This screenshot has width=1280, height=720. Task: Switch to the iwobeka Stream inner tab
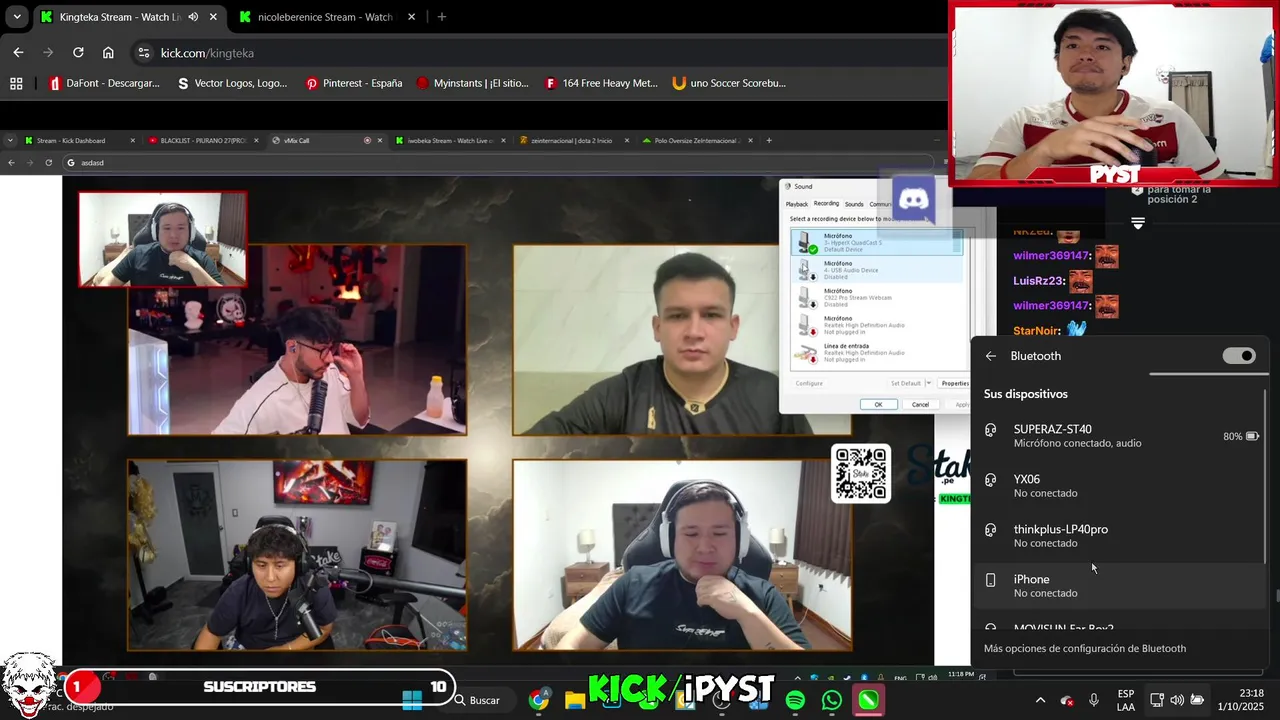pyautogui.click(x=450, y=141)
